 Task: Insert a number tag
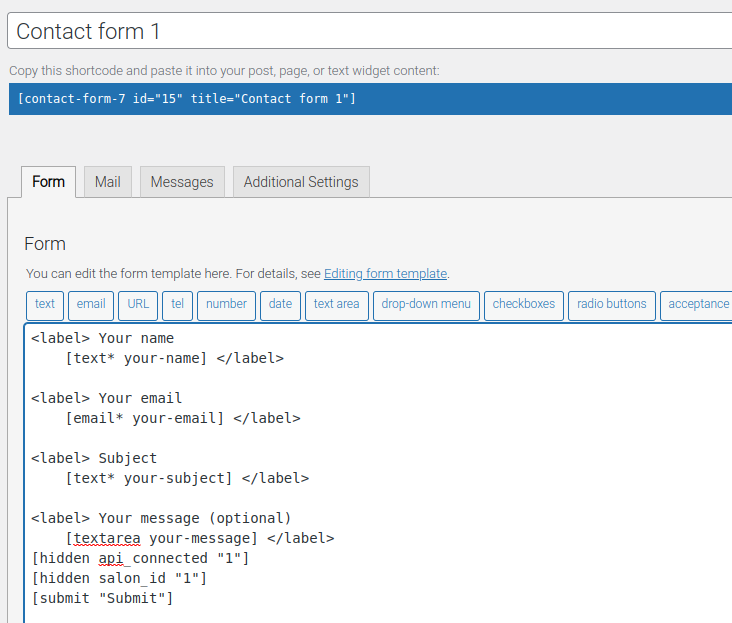click(x=226, y=306)
